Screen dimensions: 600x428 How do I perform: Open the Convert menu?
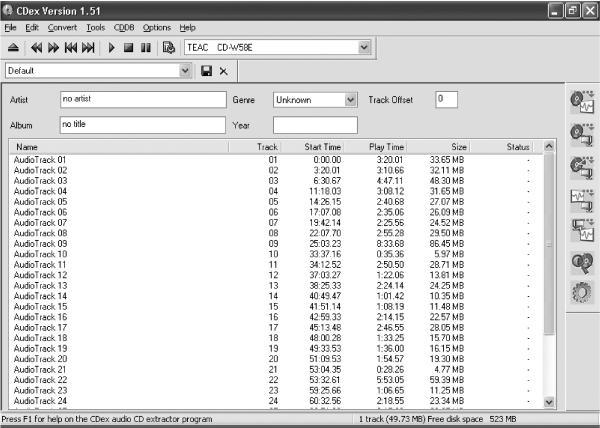point(62,28)
